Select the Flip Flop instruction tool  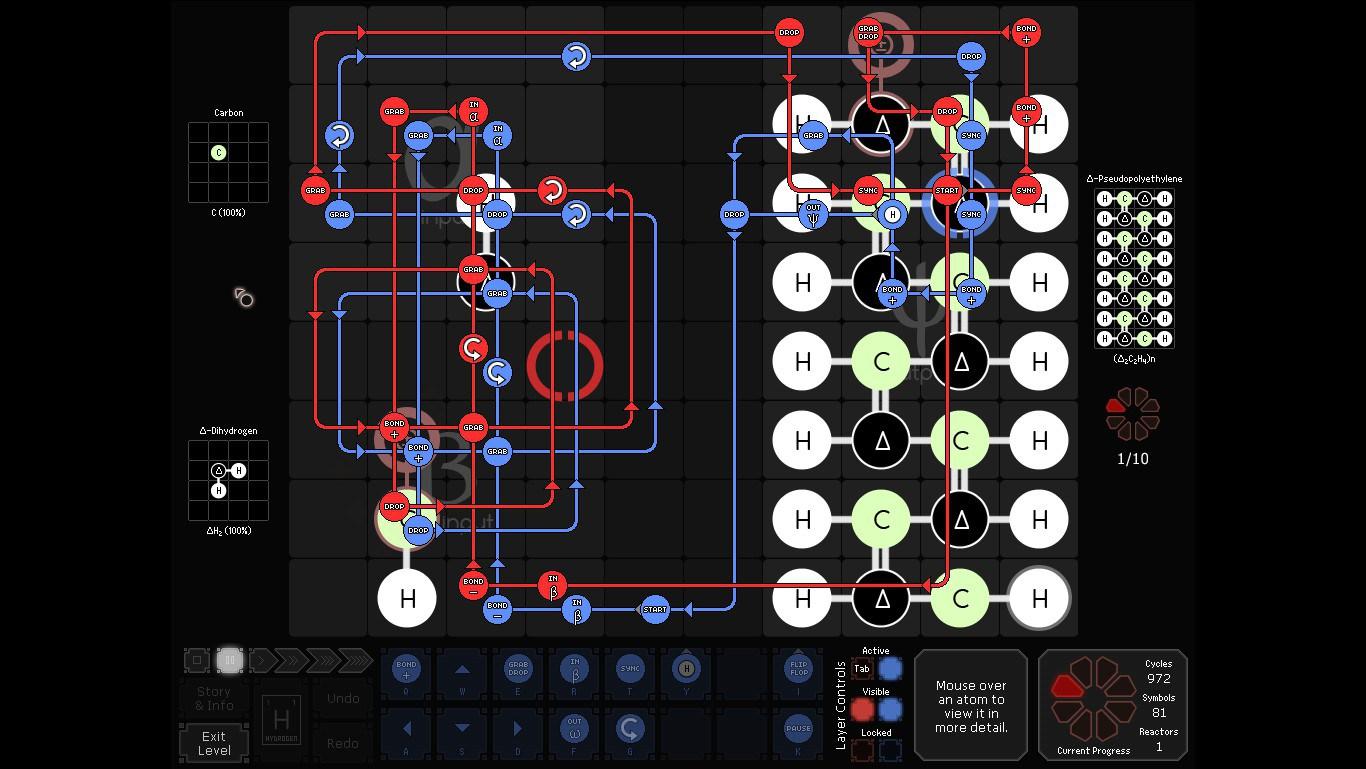tap(798, 669)
